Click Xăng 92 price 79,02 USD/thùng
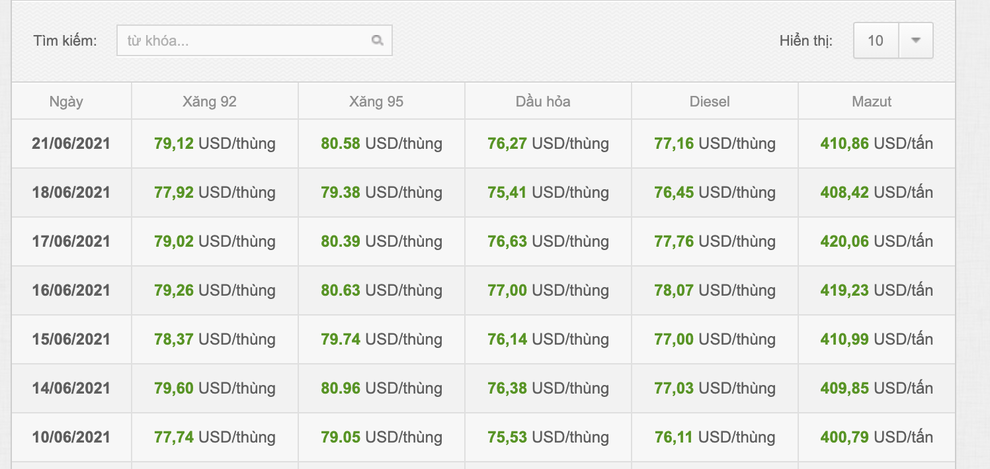Image resolution: width=990 pixels, height=469 pixels. [x=215, y=242]
